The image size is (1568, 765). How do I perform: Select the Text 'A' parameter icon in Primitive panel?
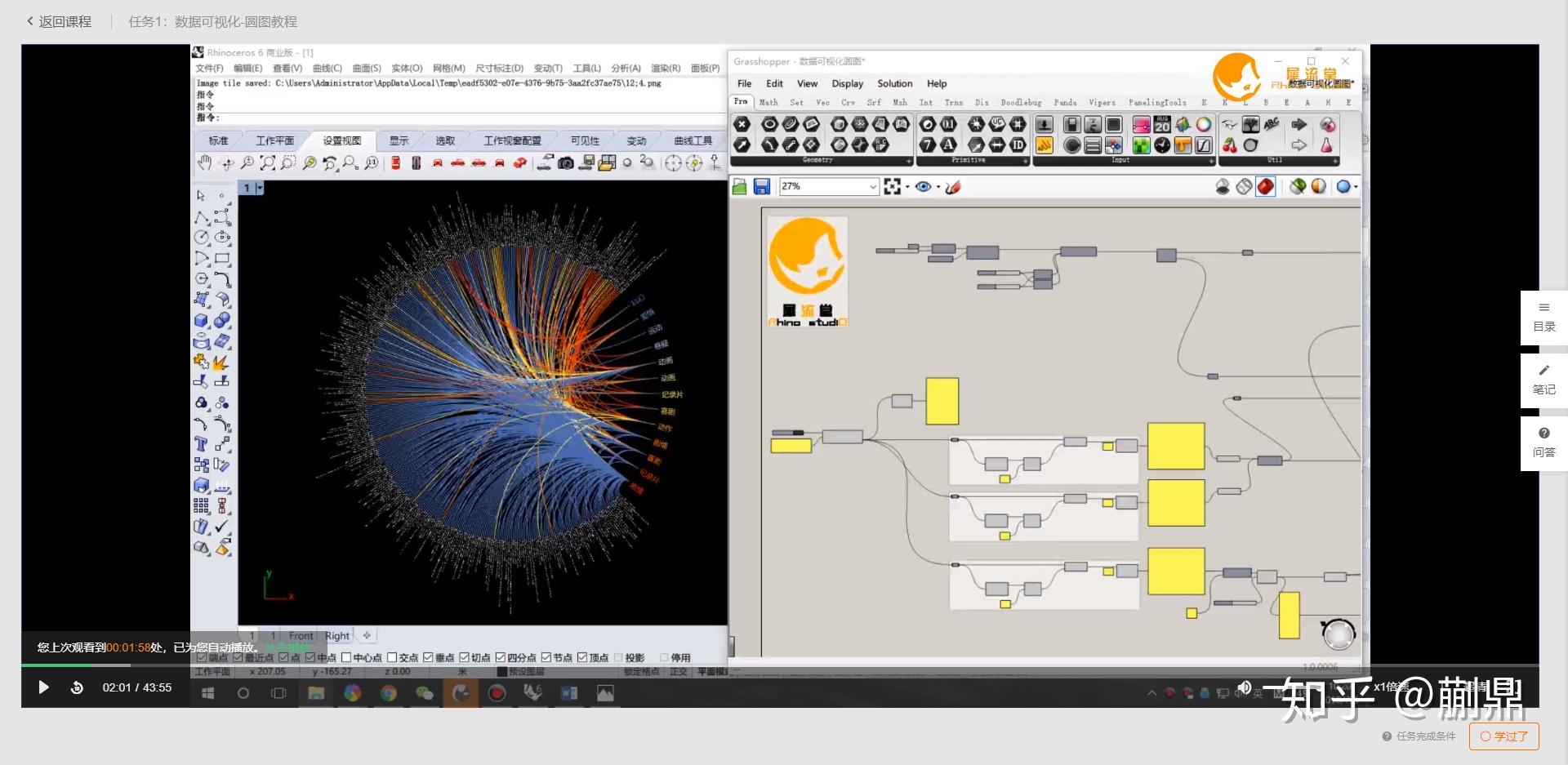(x=948, y=145)
